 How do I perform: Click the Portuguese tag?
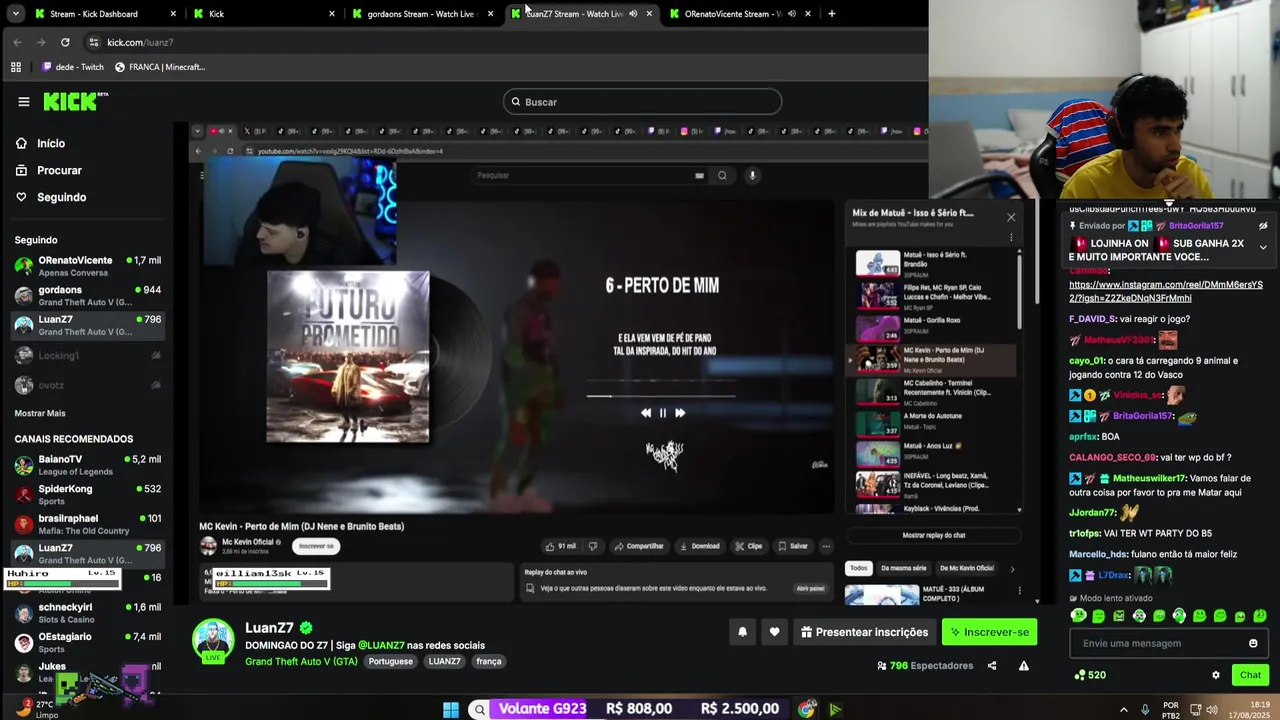[390, 661]
